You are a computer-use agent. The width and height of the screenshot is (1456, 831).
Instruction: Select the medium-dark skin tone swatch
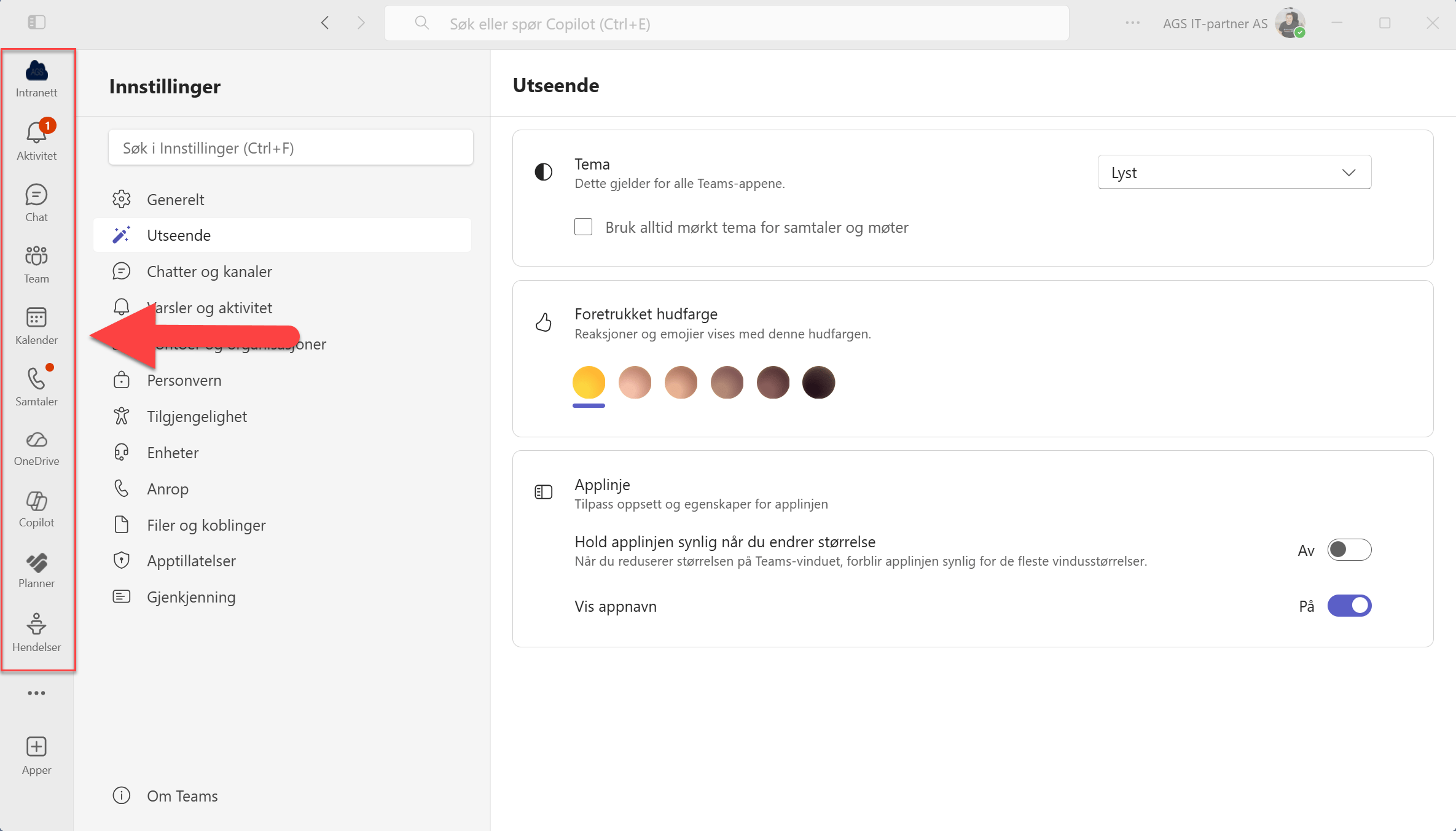(x=773, y=382)
